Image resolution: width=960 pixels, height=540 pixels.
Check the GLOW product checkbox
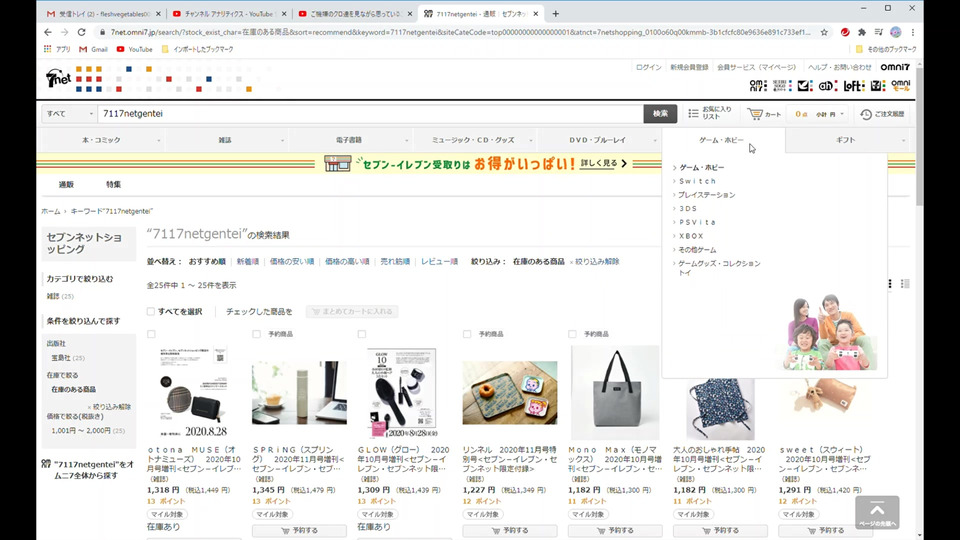362,334
